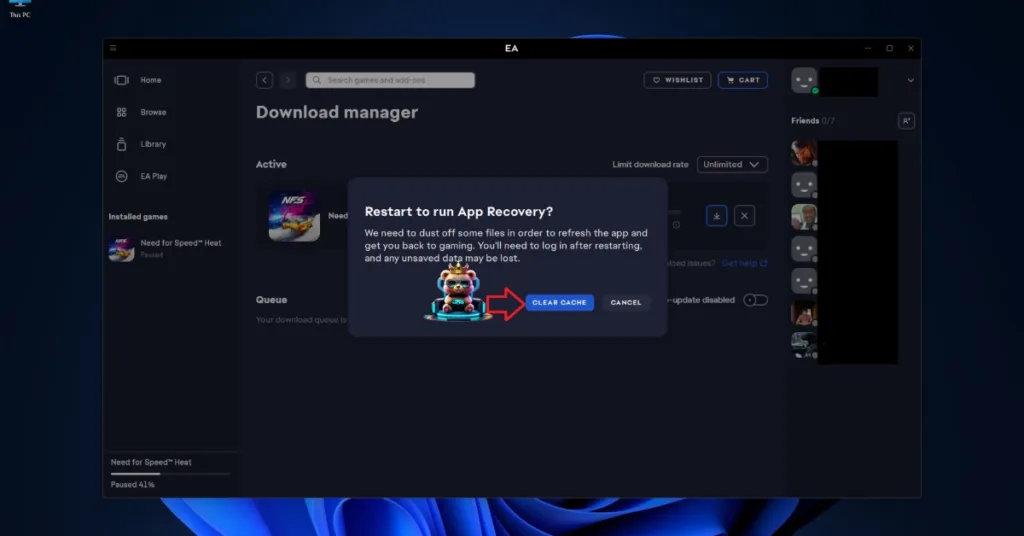Open the Cart
1024x536 pixels.
[743, 80]
